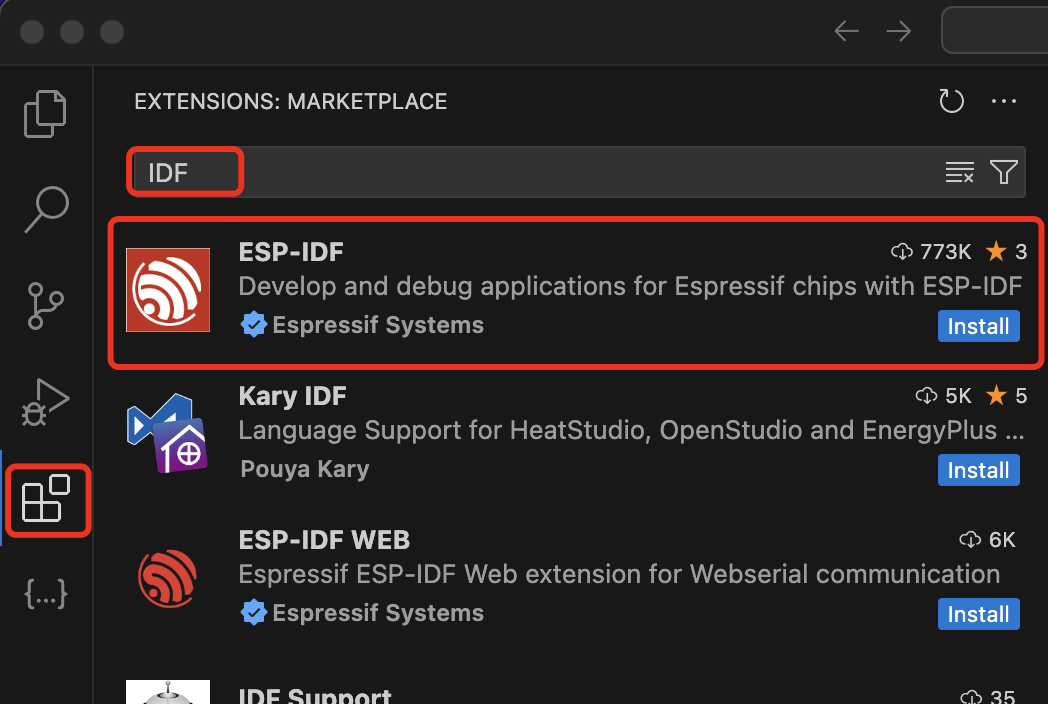Click the 6K download count on ESP-IDF WEB
Image resolution: width=1048 pixels, height=704 pixels.
pos(987,540)
